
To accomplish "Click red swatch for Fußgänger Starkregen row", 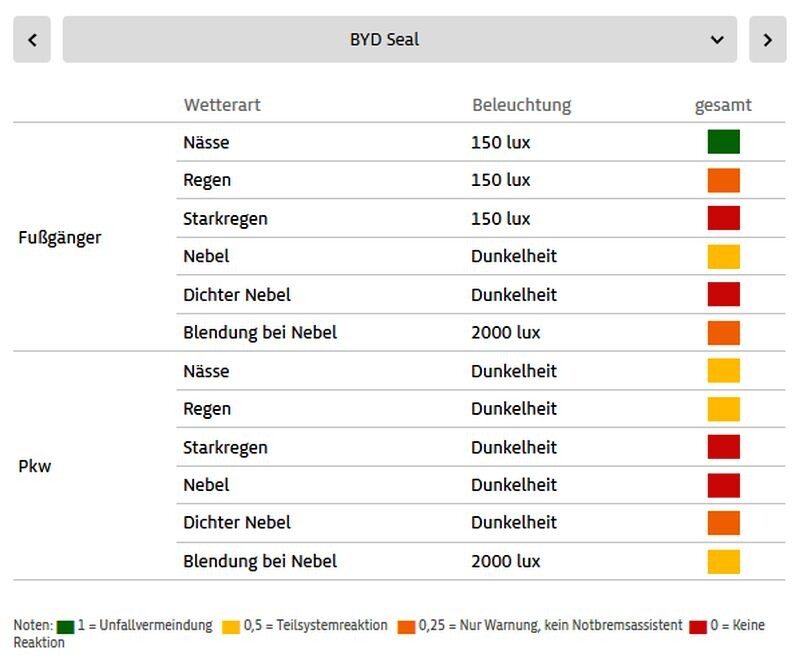I will [723, 218].
